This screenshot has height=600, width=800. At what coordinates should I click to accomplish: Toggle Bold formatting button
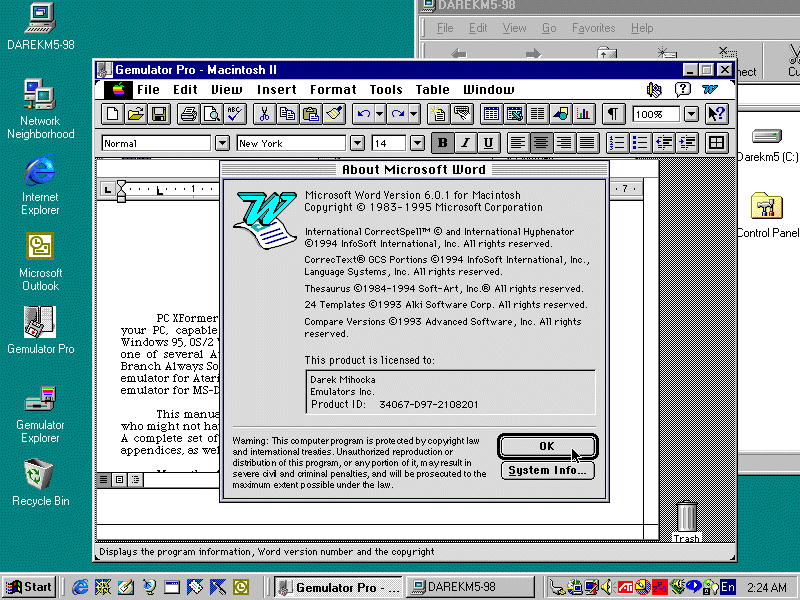pos(442,143)
